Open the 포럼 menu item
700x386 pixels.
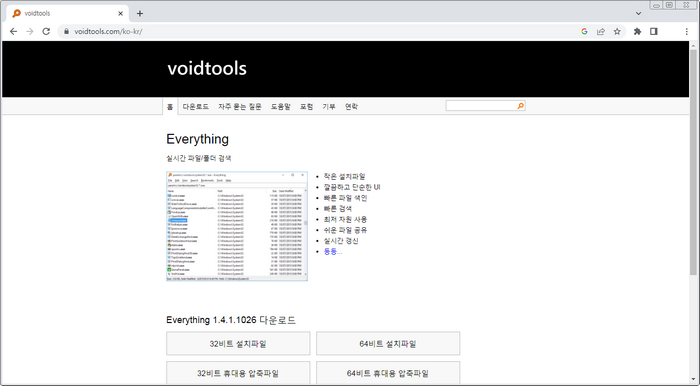(306, 107)
